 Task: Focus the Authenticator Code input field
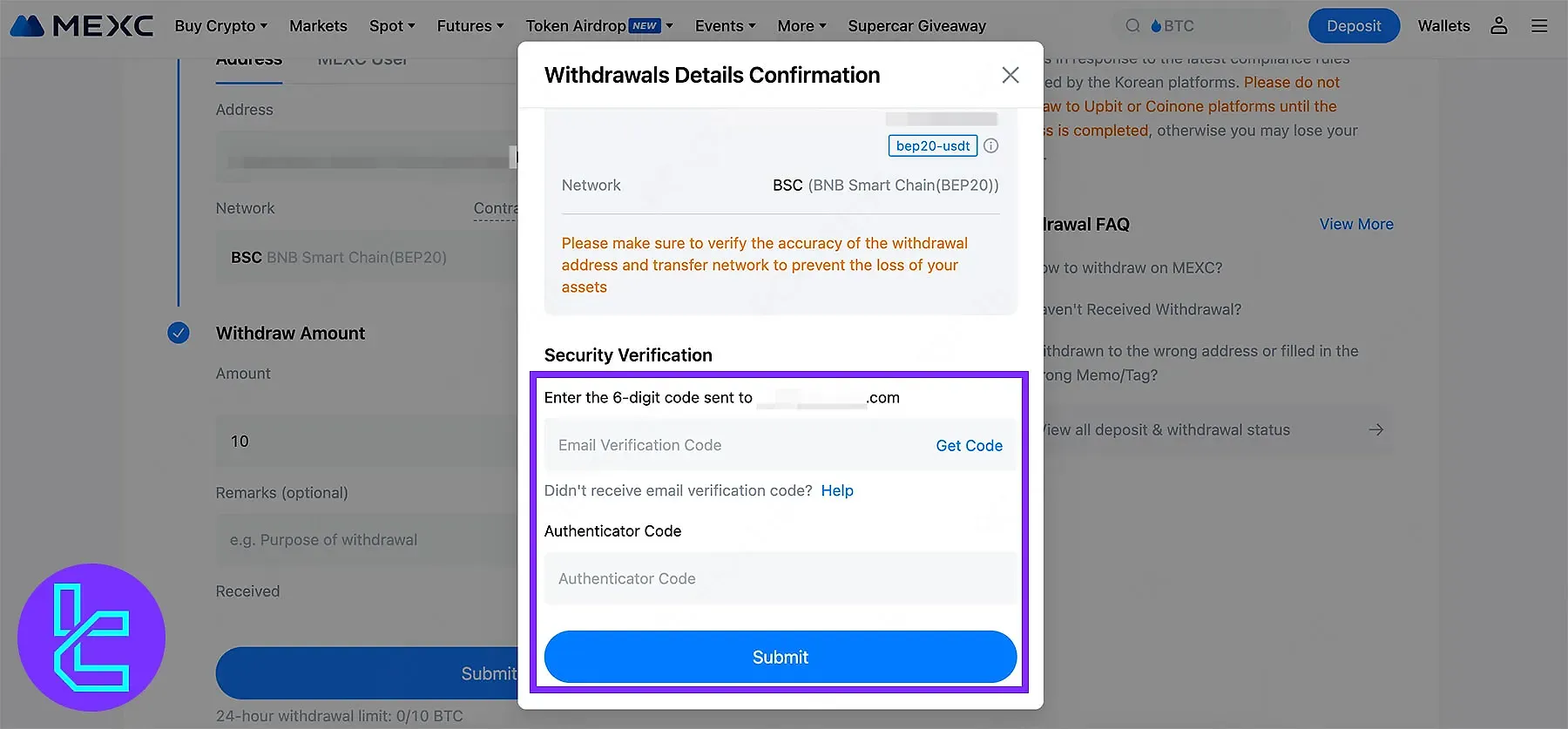[x=780, y=579]
